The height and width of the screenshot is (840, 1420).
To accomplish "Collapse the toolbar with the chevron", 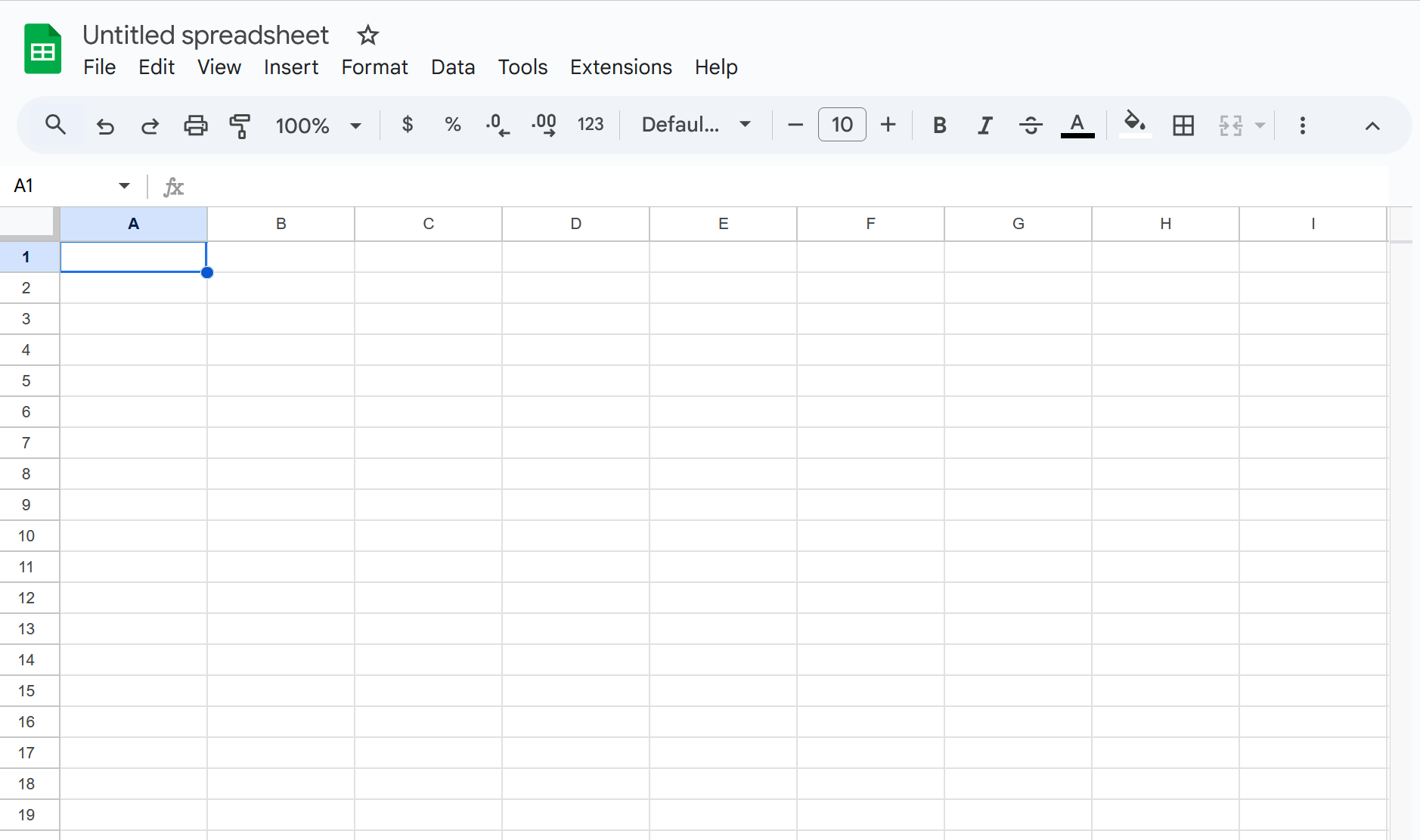I will pyautogui.click(x=1373, y=126).
